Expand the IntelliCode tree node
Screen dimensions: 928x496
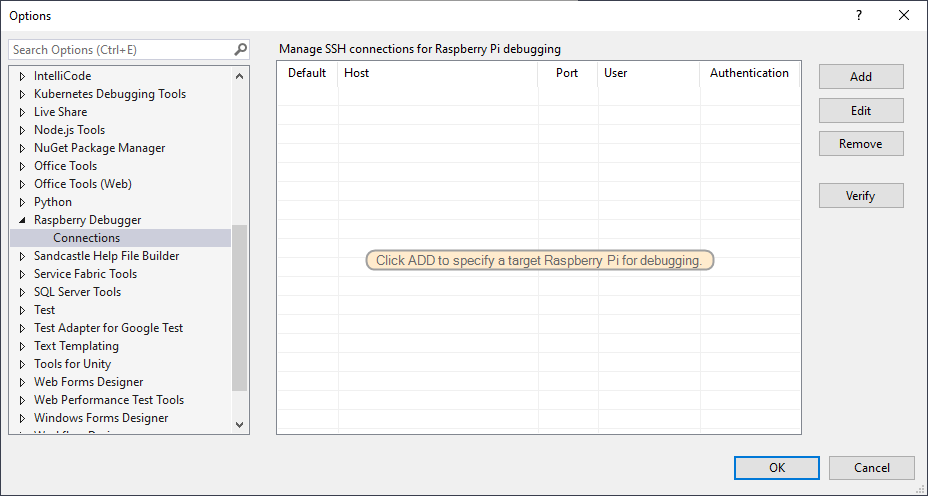point(22,76)
